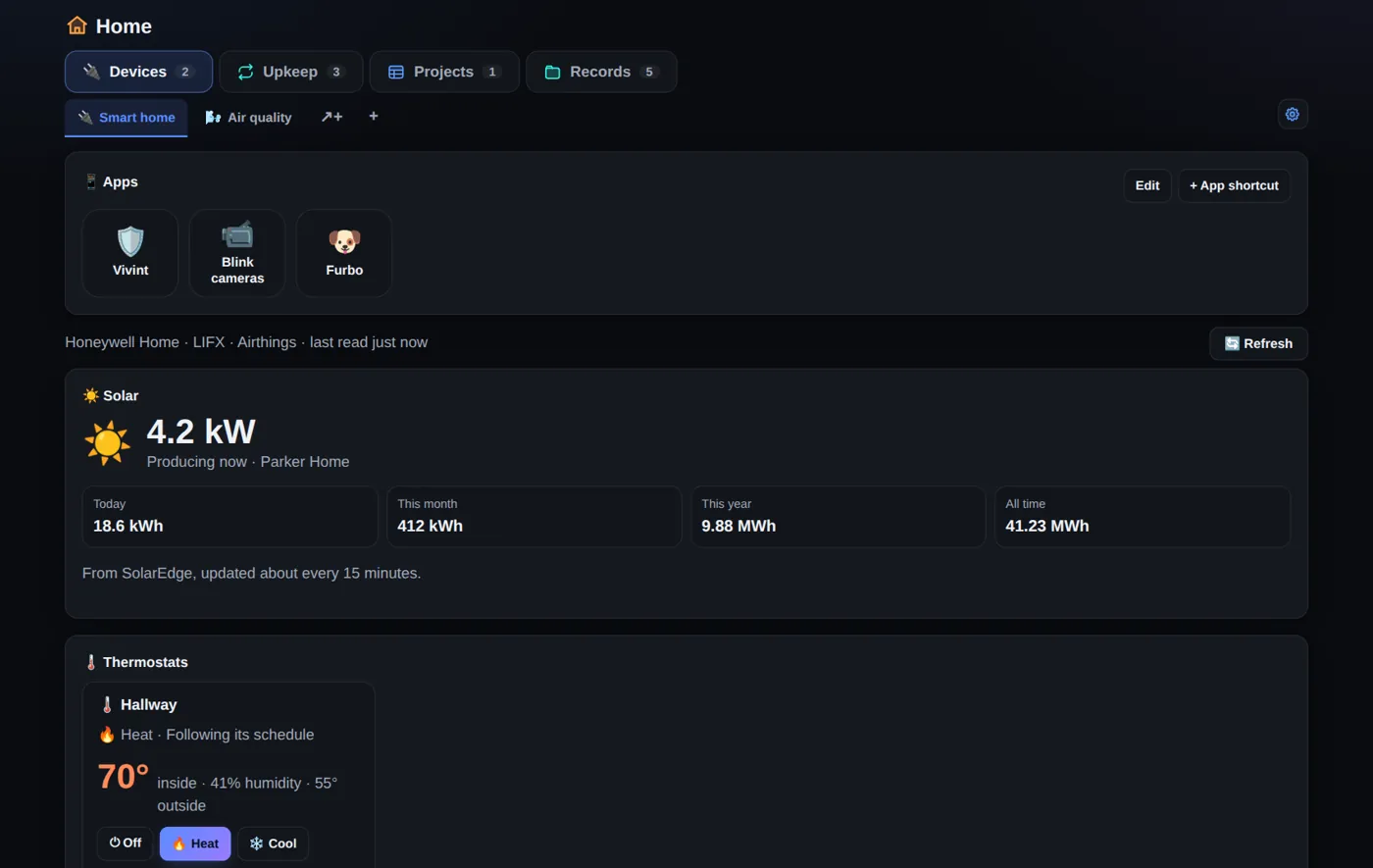Image resolution: width=1373 pixels, height=868 pixels.
Task: Launch the Vivint shield app shortcut
Action: point(130,253)
